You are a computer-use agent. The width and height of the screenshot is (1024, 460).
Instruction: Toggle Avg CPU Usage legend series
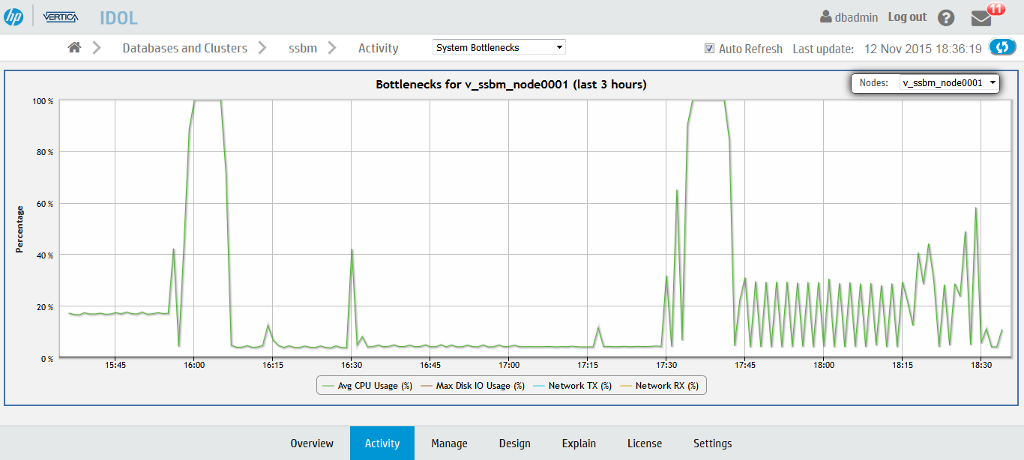[367, 385]
